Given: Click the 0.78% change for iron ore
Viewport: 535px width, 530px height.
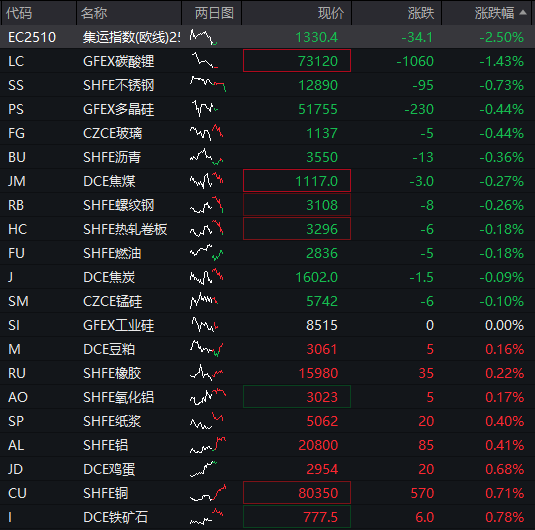Looking at the screenshot, I should [504, 517].
